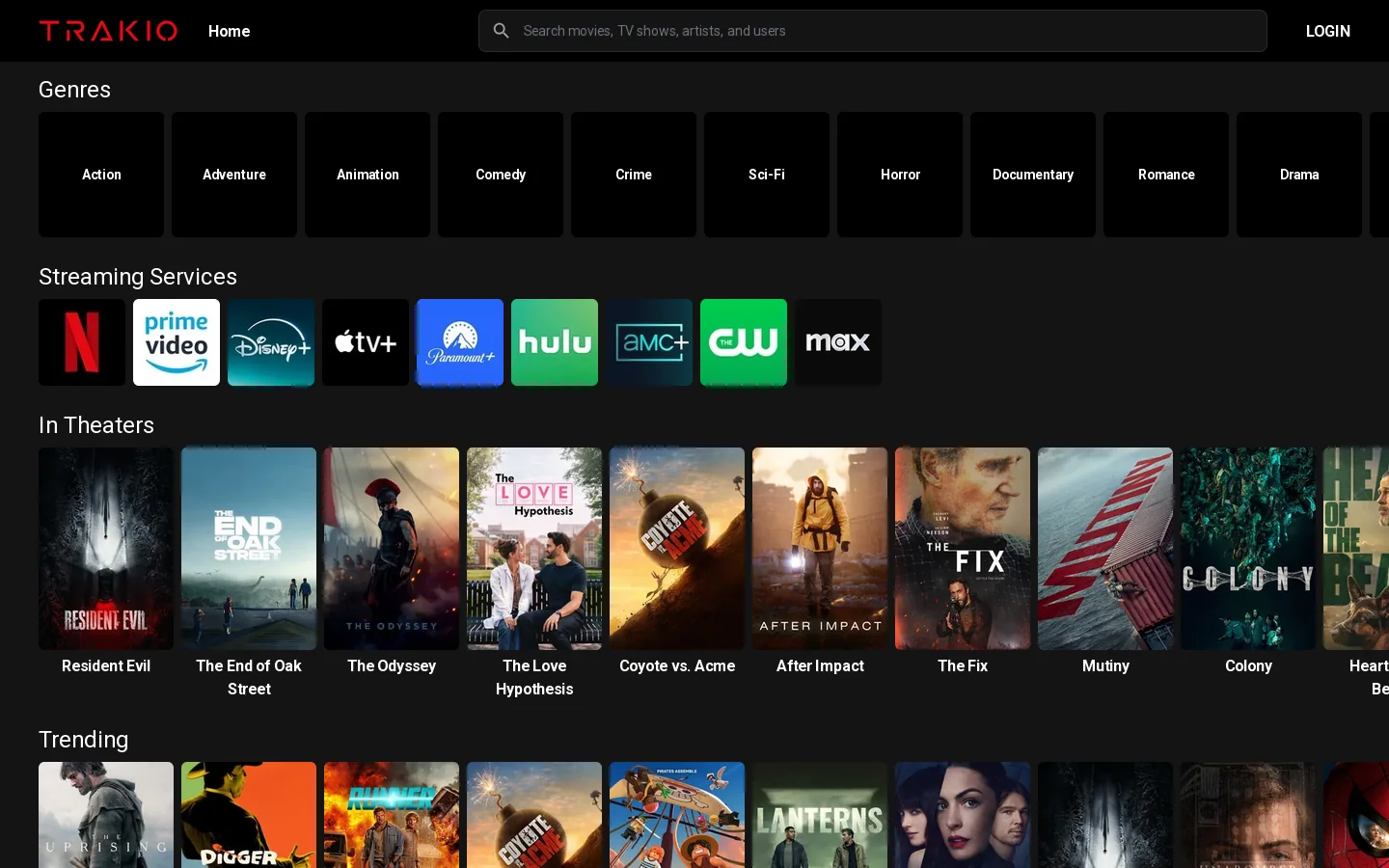
Task: Open the Netflix streaming service
Action: click(82, 342)
